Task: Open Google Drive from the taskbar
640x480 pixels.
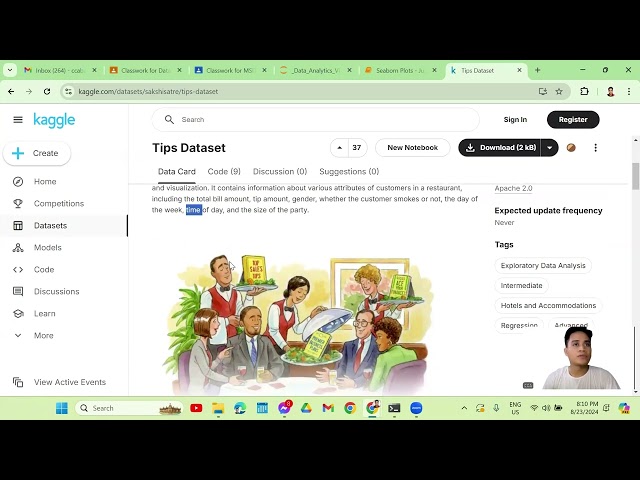Action: coord(306,408)
